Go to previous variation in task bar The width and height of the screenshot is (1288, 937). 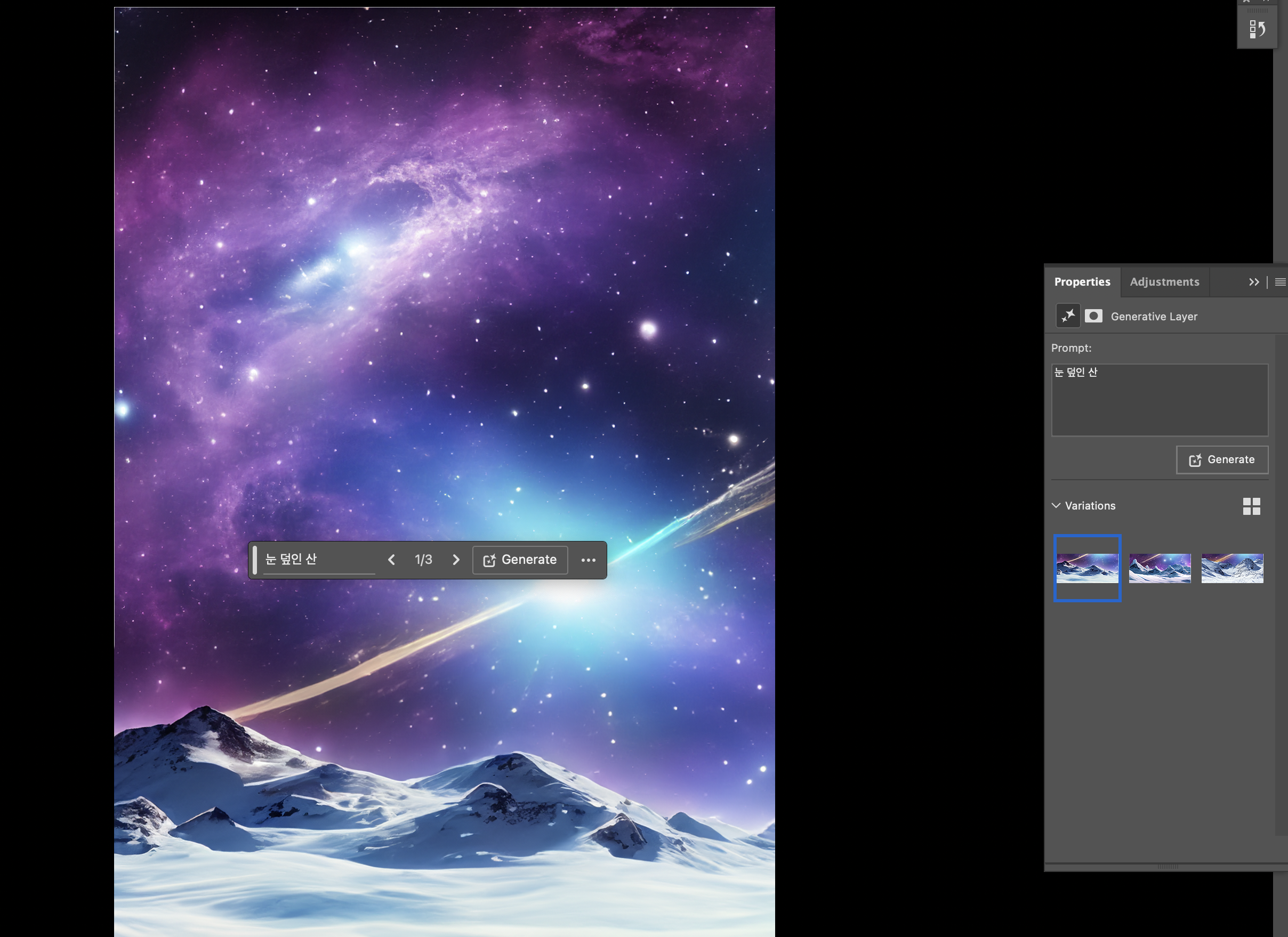point(391,560)
